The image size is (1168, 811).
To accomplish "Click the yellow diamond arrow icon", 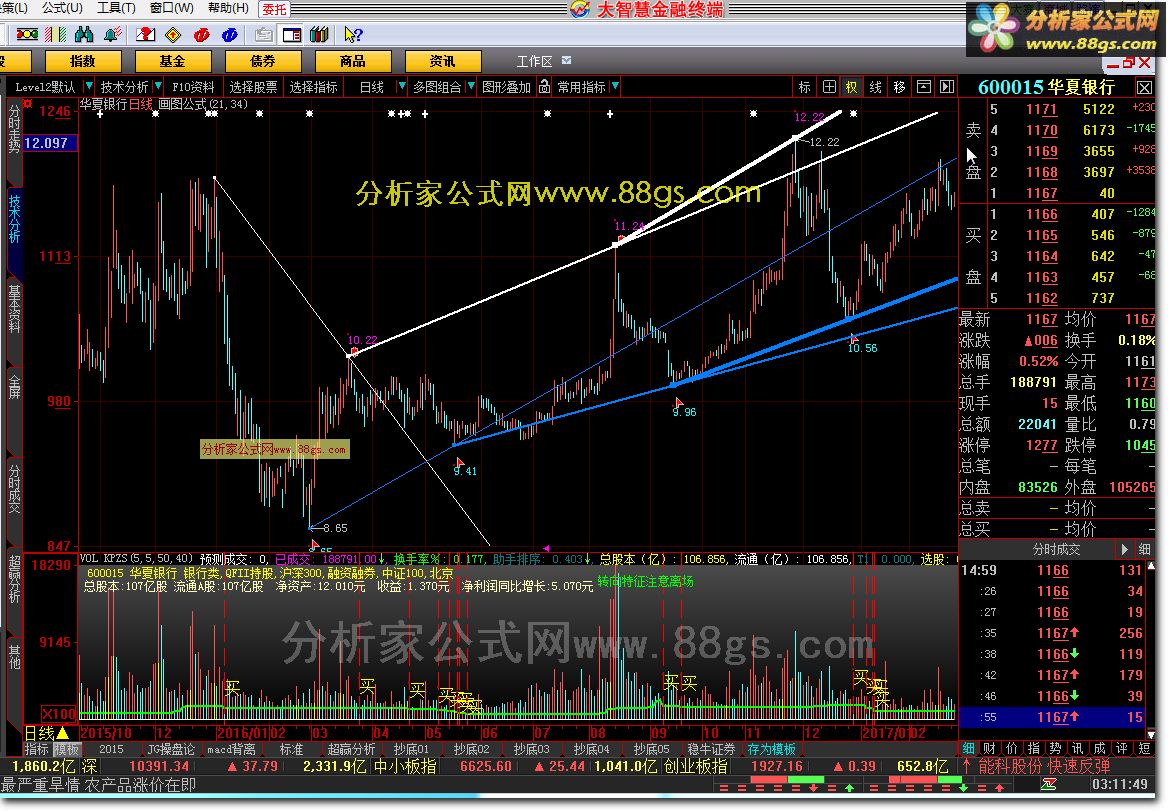I will coord(174,34).
